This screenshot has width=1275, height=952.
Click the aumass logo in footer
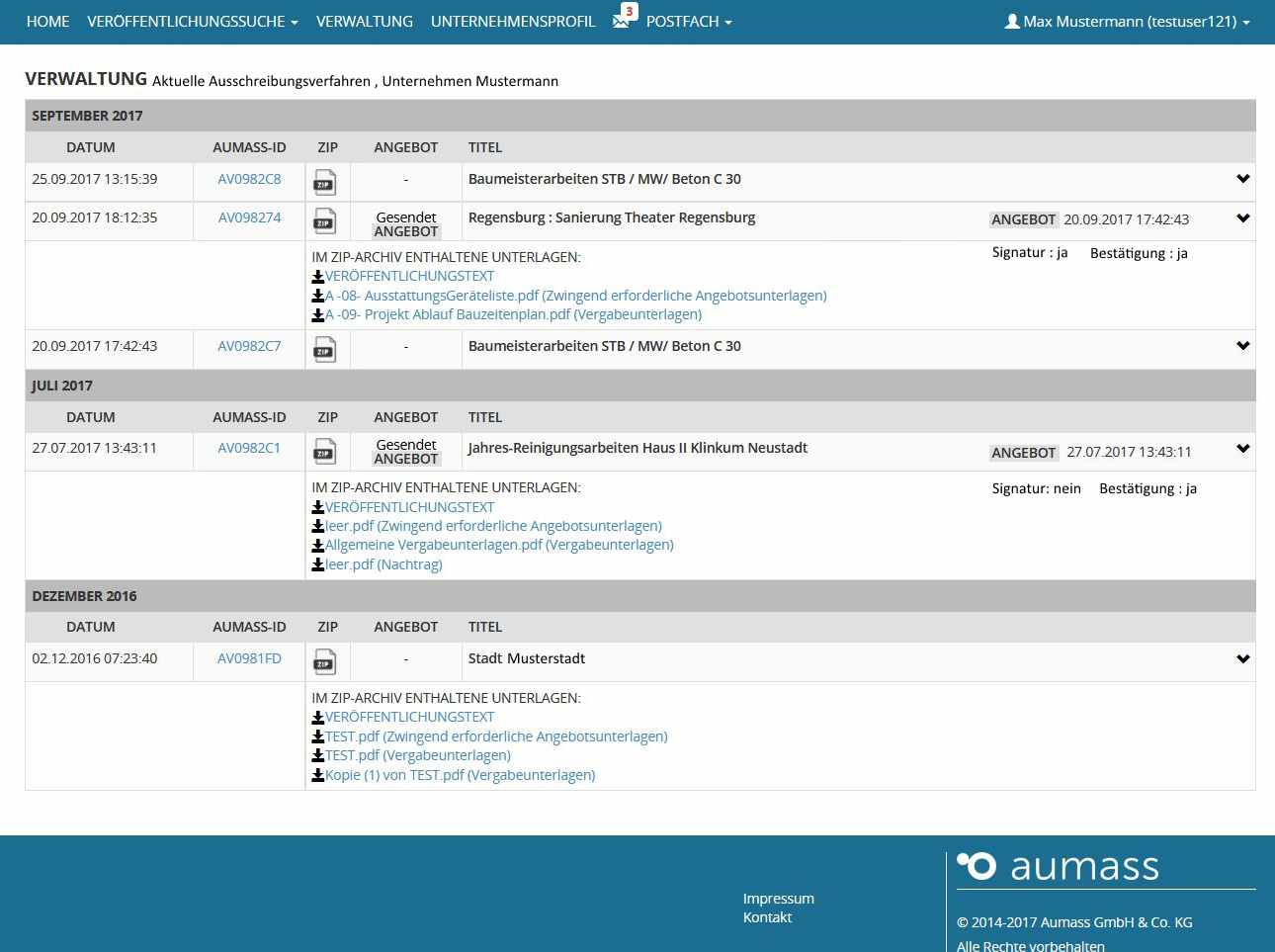click(x=1059, y=866)
